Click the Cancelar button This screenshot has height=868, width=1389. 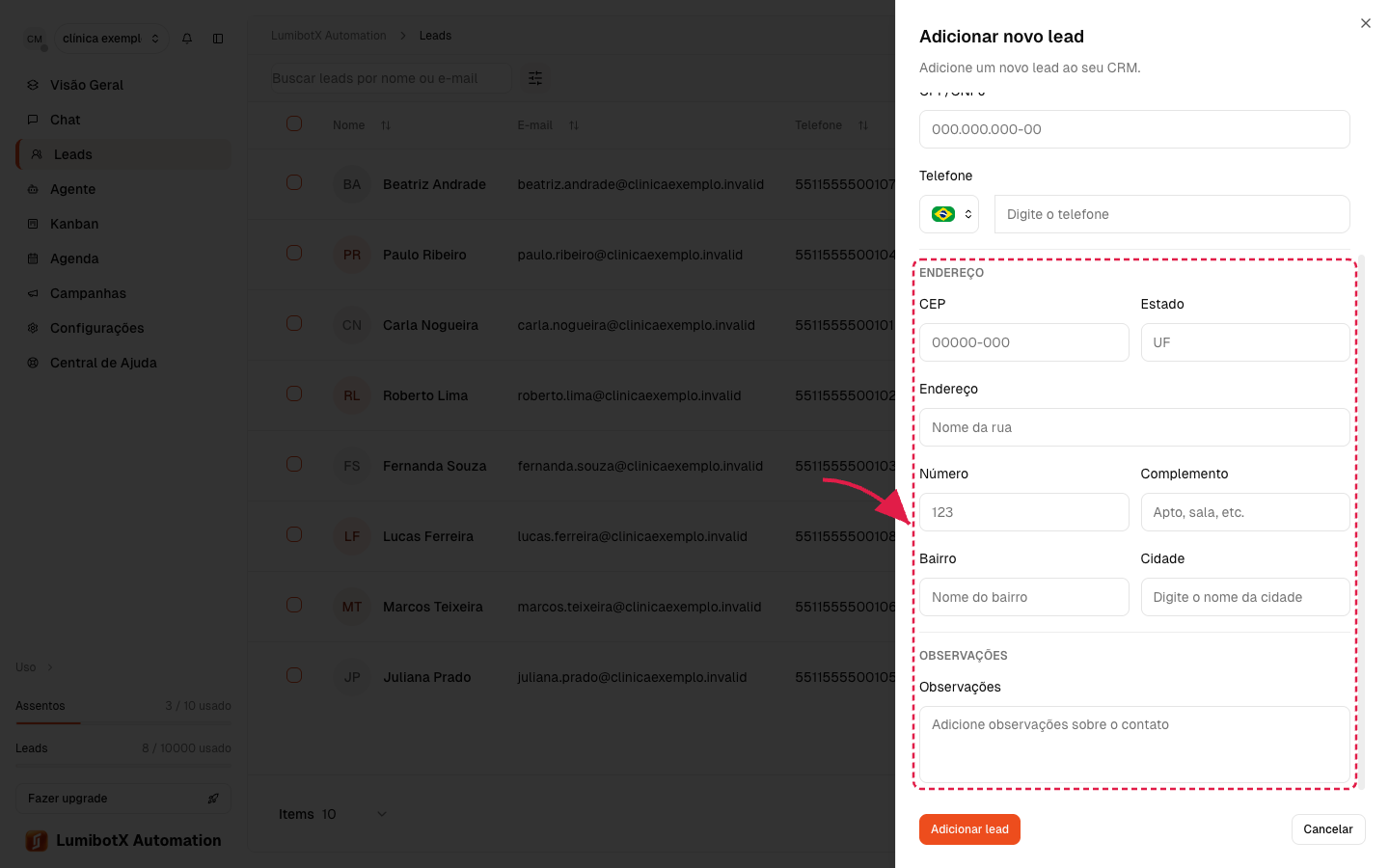pos(1328,829)
